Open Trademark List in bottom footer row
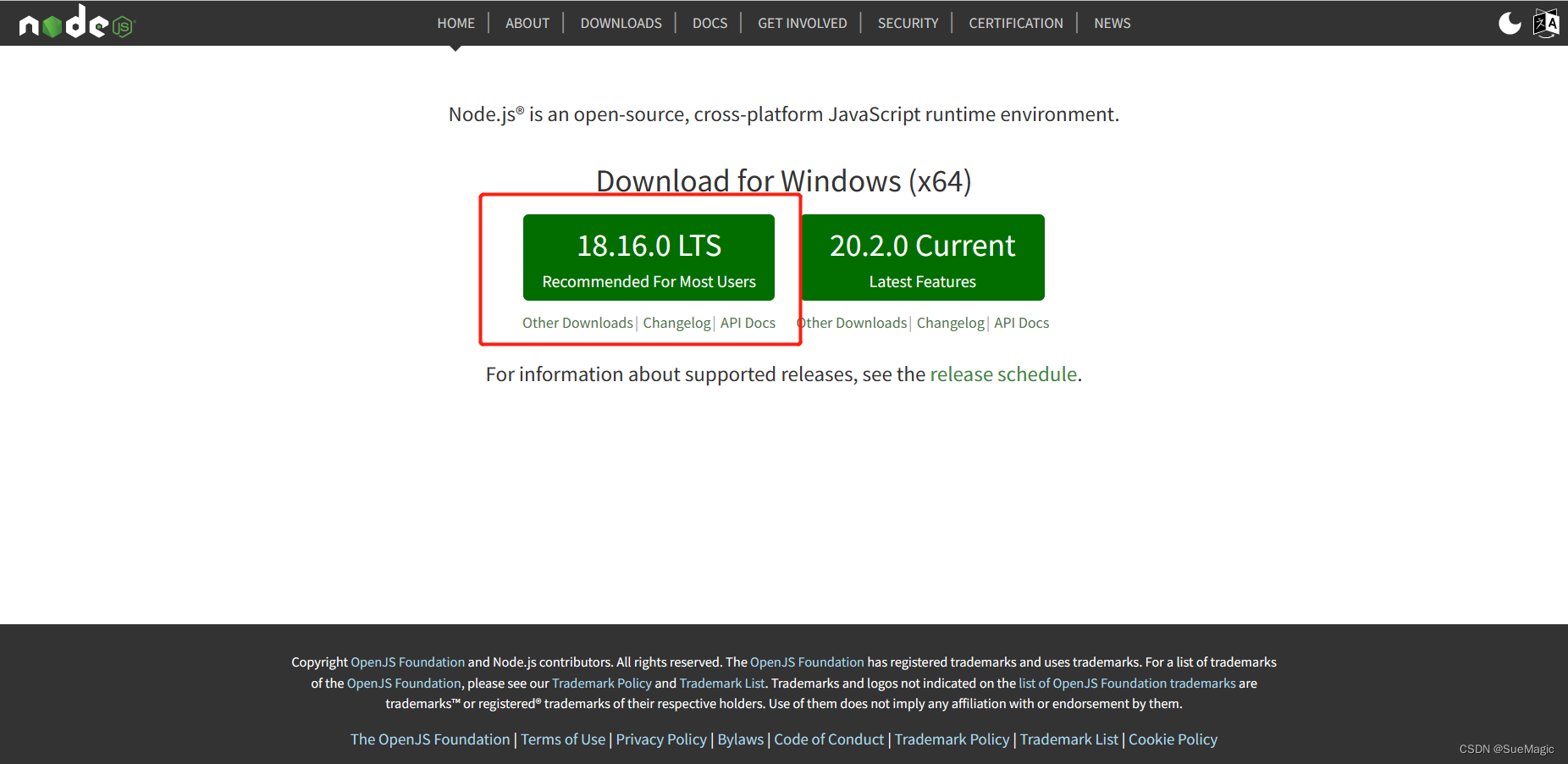This screenshot has height=764, width=1568. pyautogui.click(x=1069, y=739)
